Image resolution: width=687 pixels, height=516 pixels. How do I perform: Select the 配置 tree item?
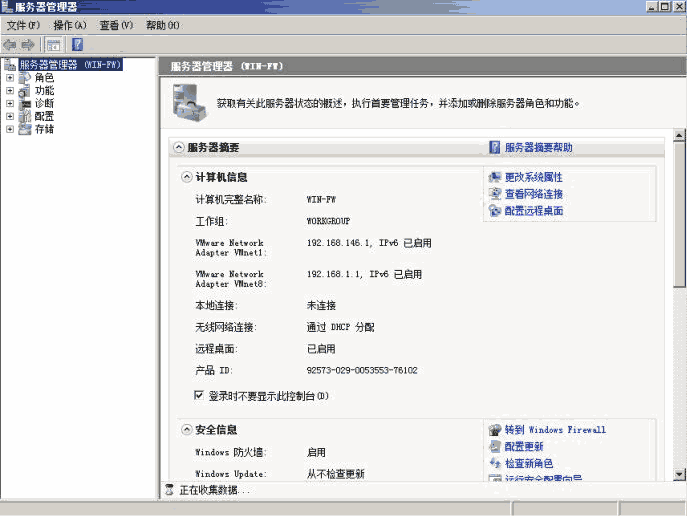pos(44,117)
